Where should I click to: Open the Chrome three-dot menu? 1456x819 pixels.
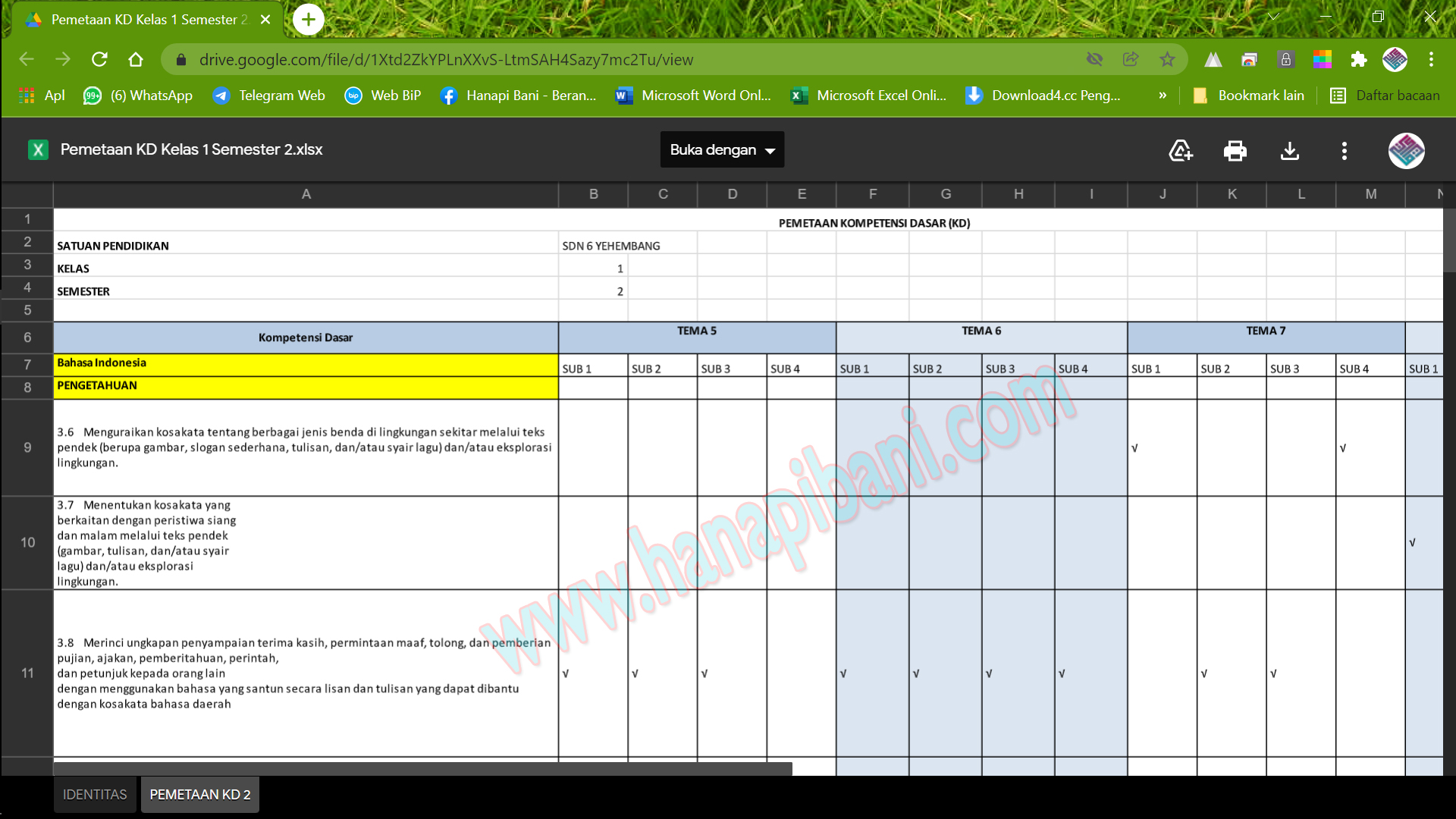pos(1431,59)
